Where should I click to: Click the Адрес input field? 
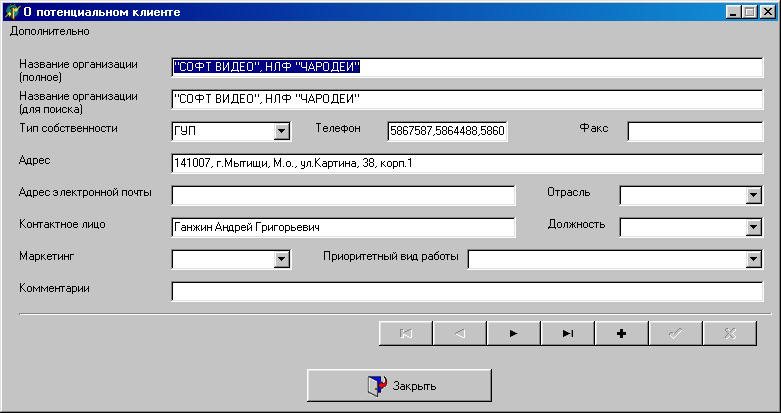pyautogui.click(x=467, y=163)
